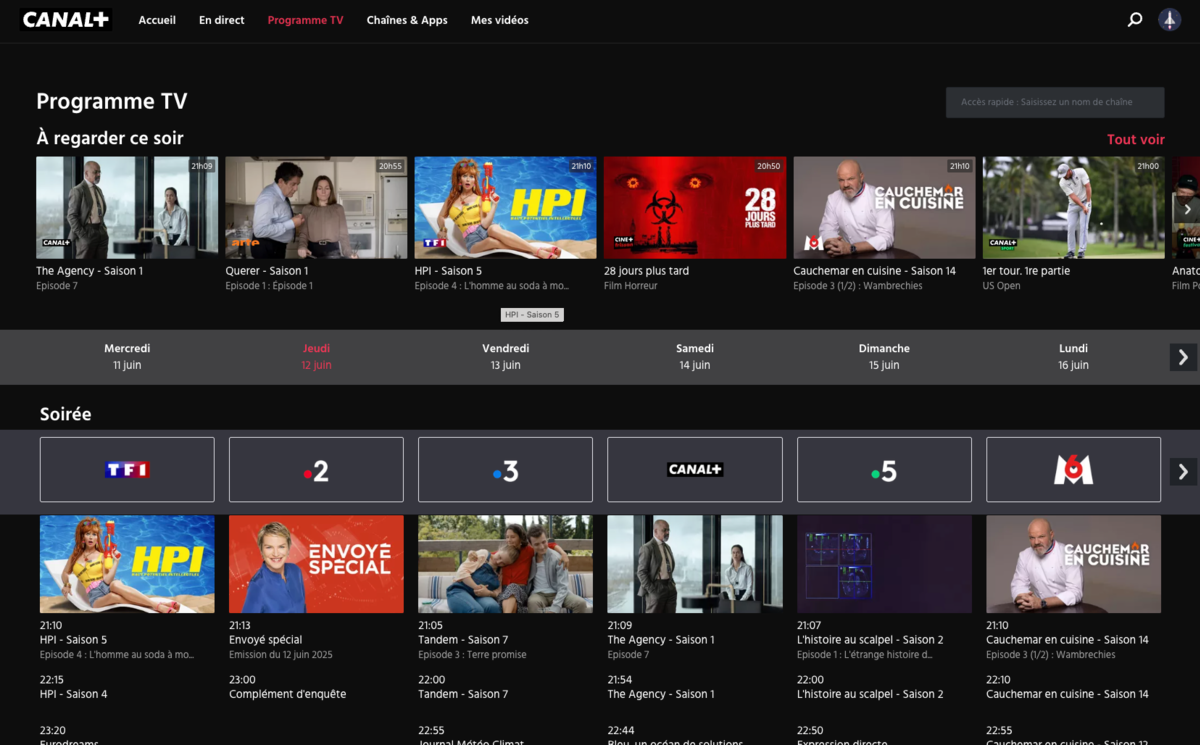
Task: Open The Agency thumbnail under CANAL+ column
Action: coord(695,564)
